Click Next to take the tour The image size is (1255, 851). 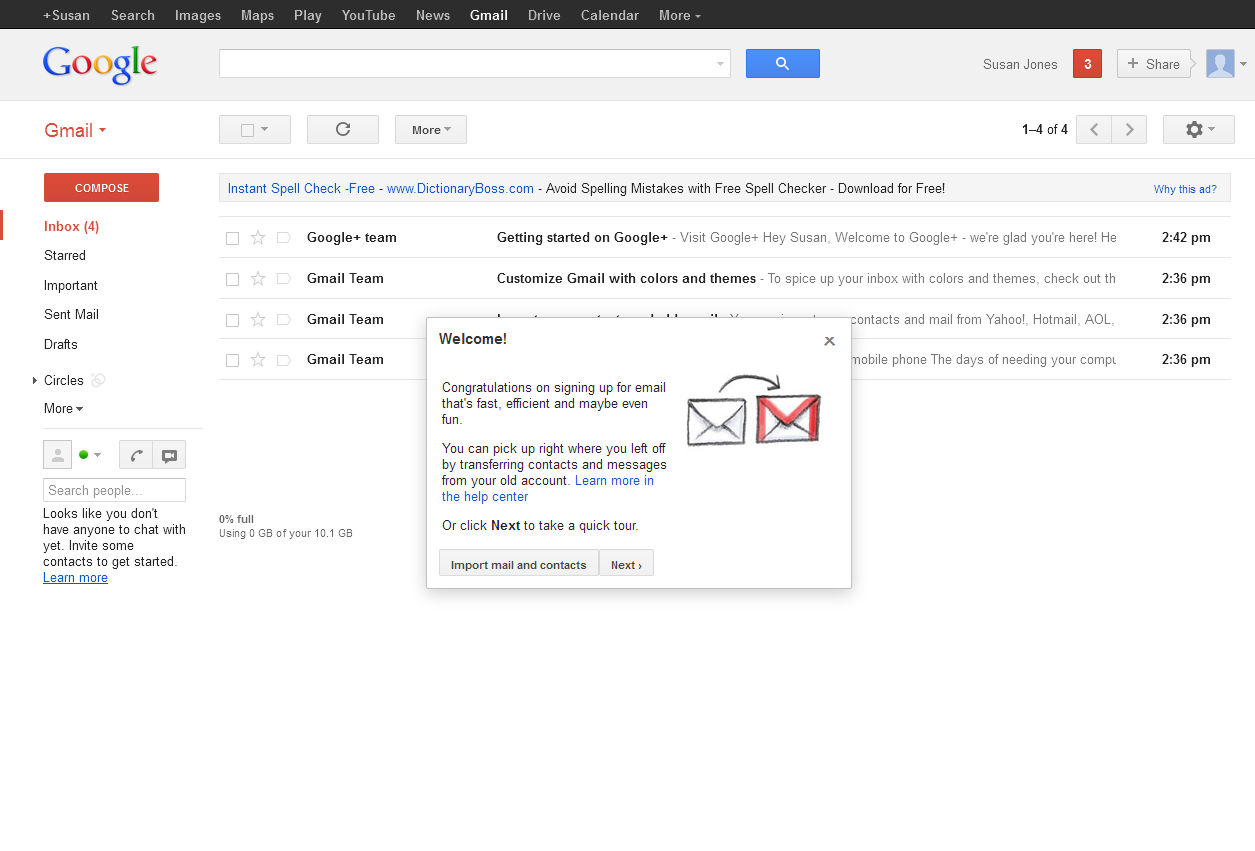point(626,564)
